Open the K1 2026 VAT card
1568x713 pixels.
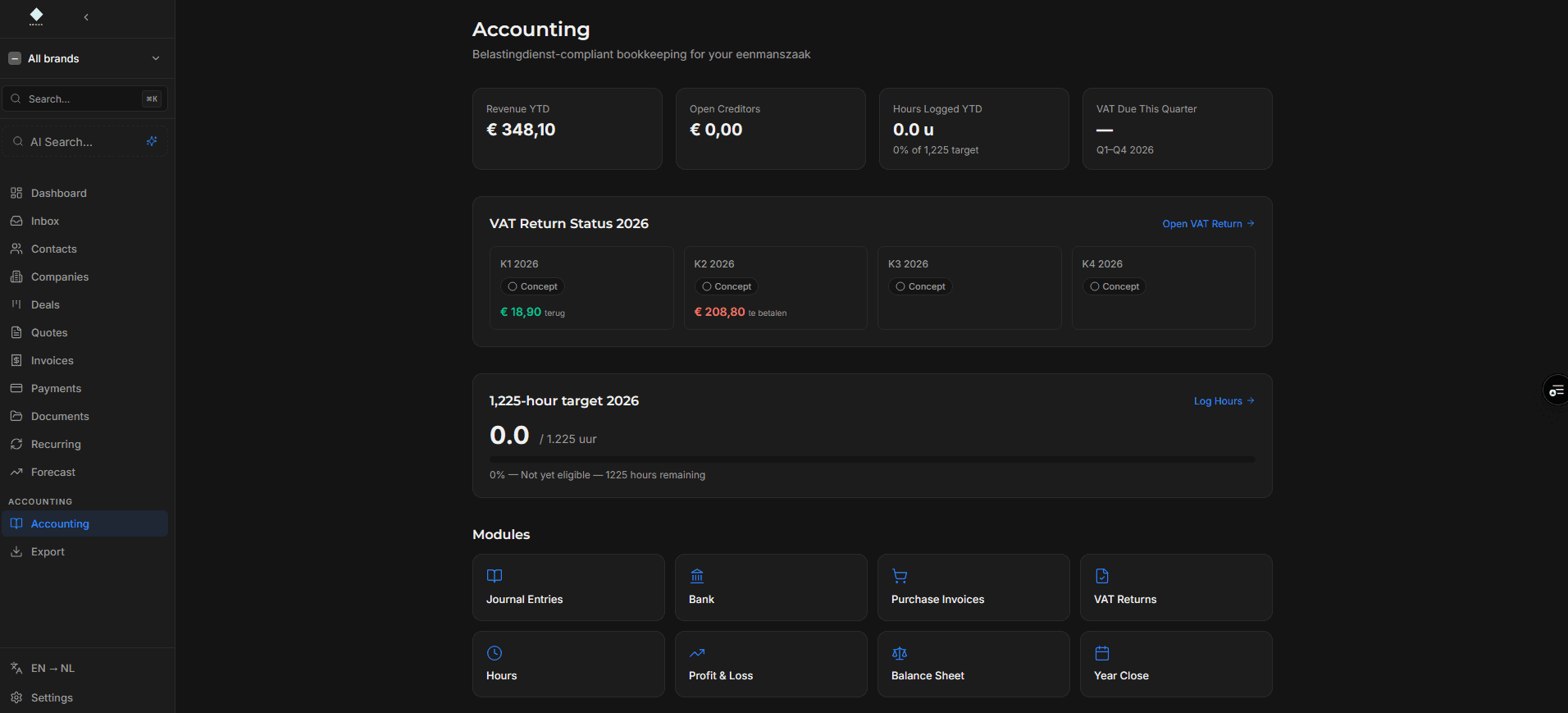[581, 288]
